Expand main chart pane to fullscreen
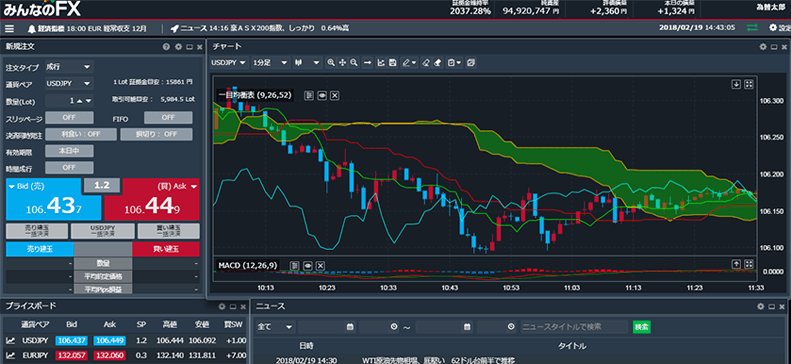The image size is (791, 364). (749, 85)
